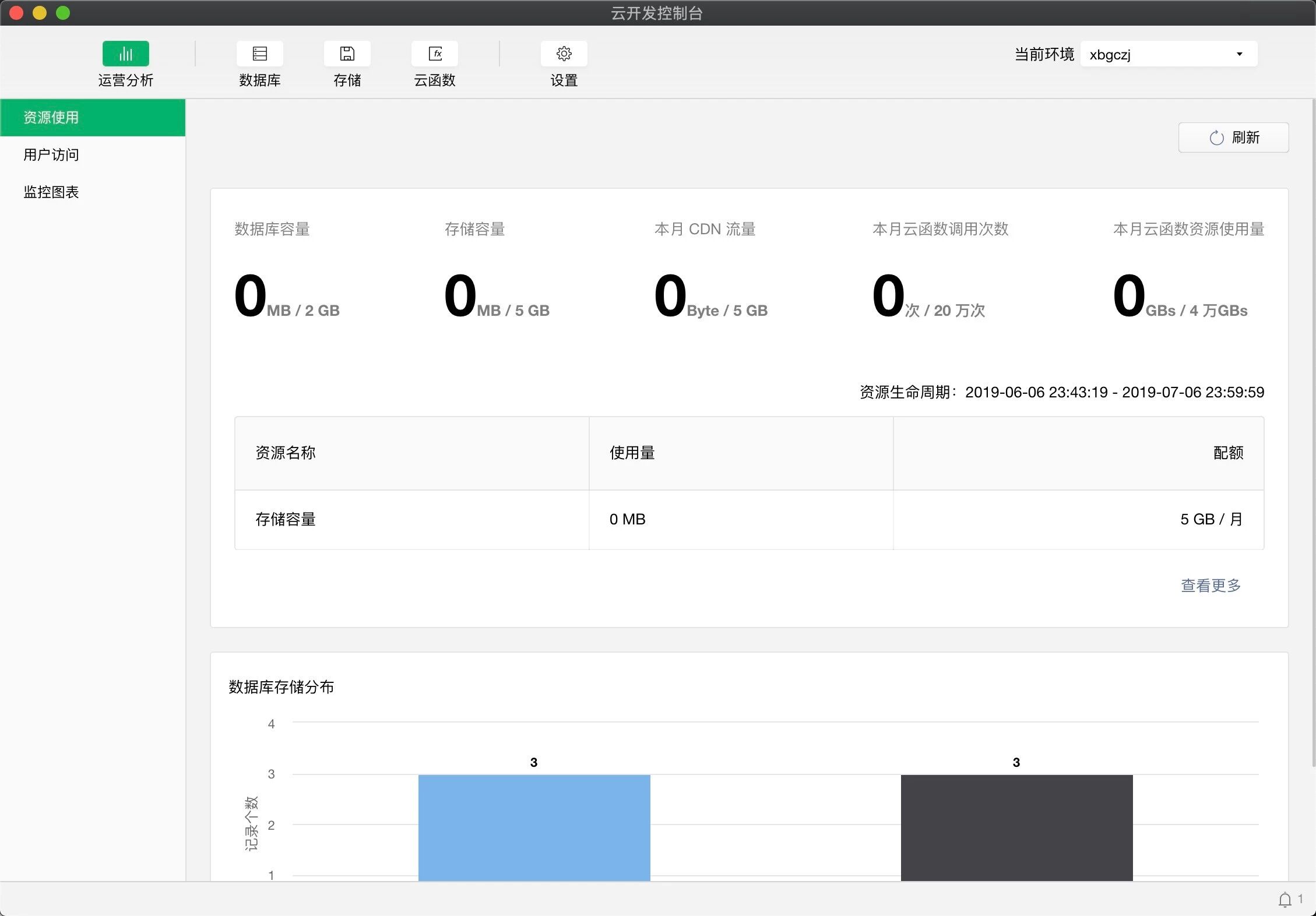Click the 使用量 column header

click(632, 453)
